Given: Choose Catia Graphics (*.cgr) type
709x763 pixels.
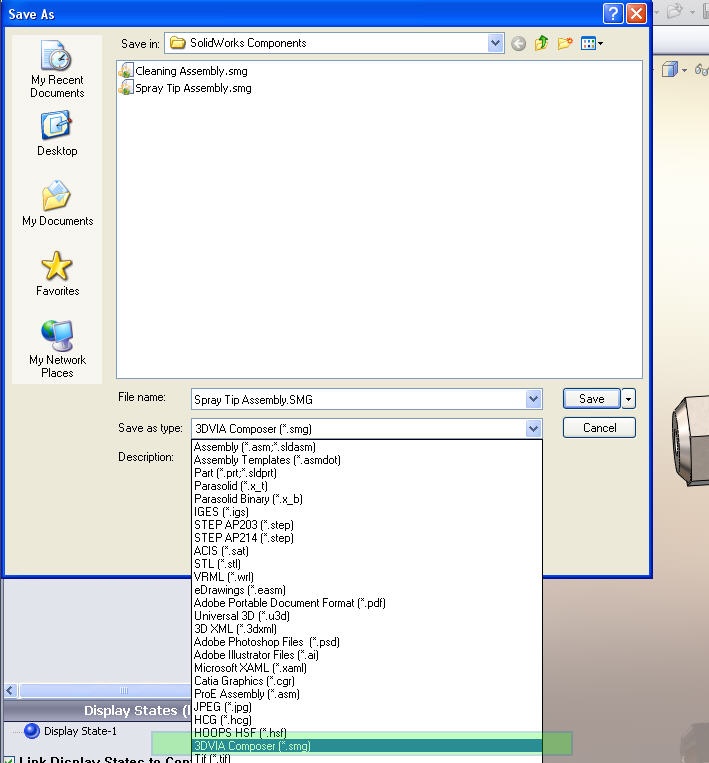Looking at the screenshot, I should 366,681.
